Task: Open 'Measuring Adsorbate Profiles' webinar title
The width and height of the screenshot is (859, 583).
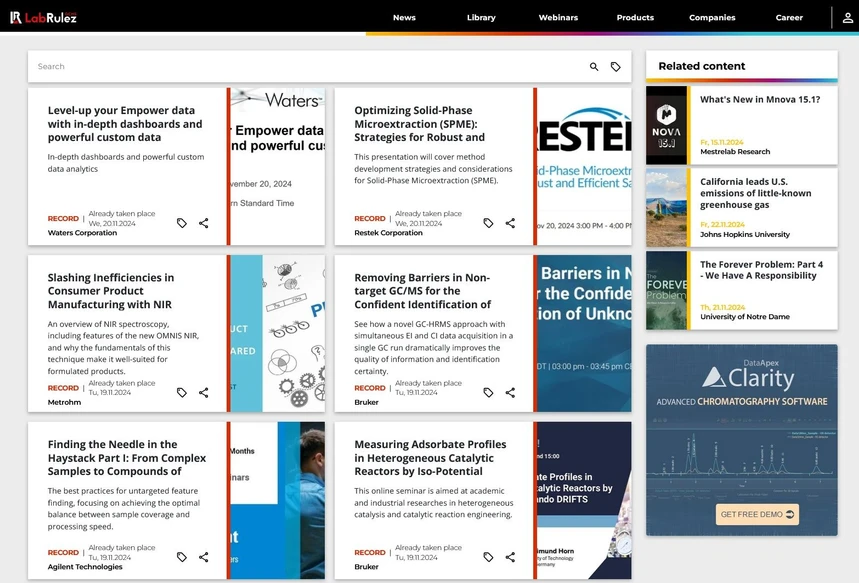Action: click(430, 458)
